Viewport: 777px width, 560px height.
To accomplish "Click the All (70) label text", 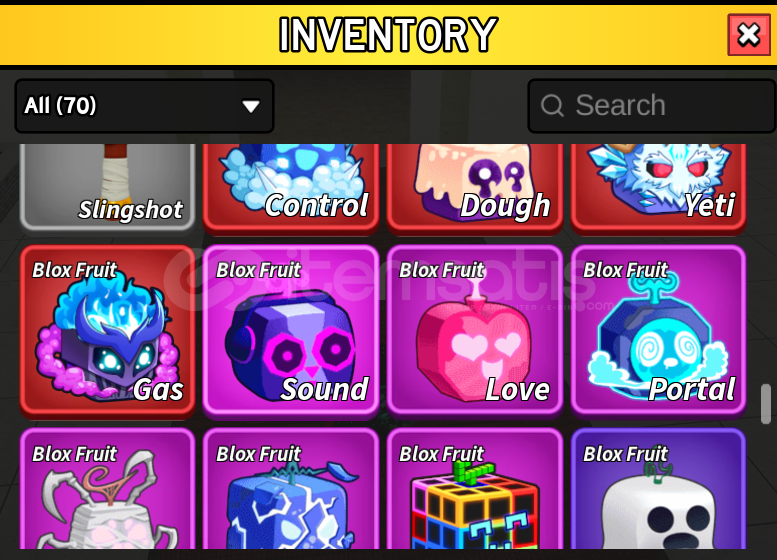I will coord(60,105).
